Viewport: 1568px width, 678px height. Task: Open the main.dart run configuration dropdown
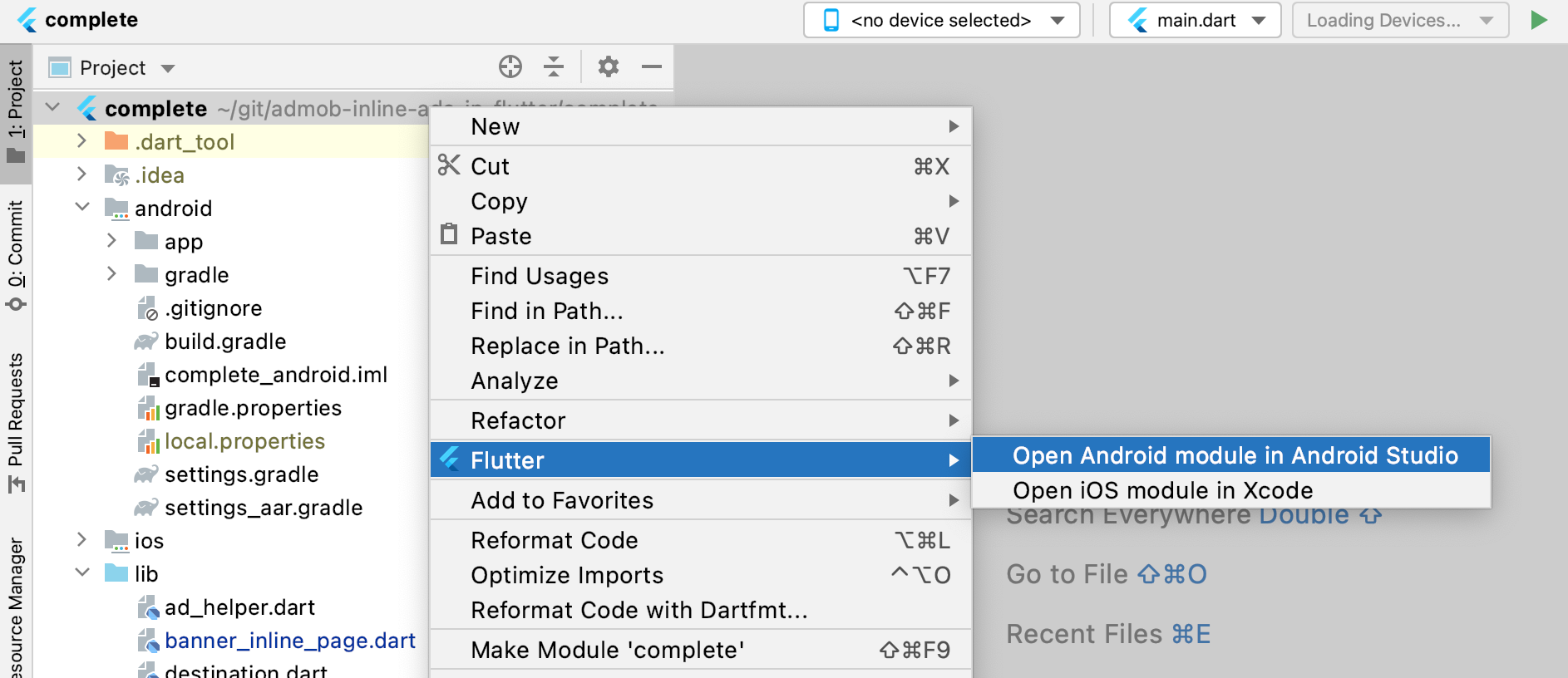click(x=1195, y=20)
